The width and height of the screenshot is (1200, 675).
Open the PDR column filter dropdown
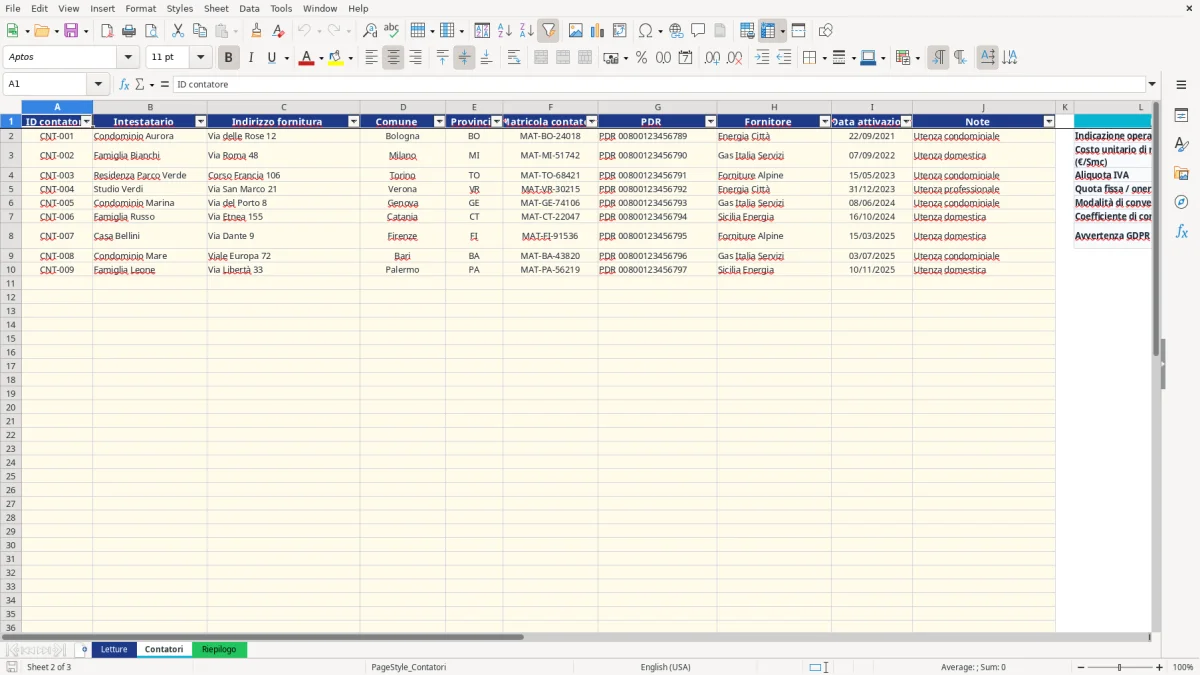tap(710, 122)
